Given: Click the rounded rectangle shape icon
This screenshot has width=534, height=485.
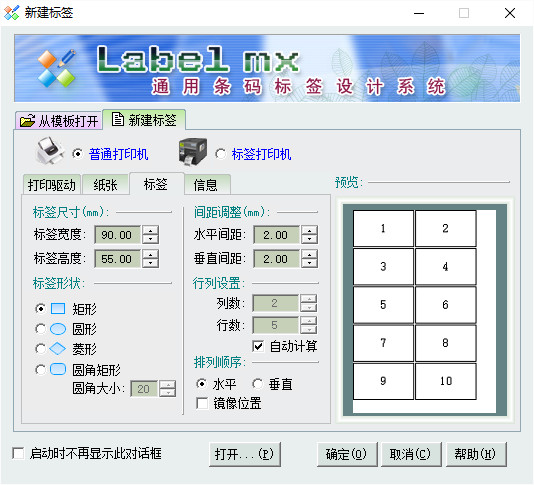Looking at the screenshot, I should click(58, 369).
